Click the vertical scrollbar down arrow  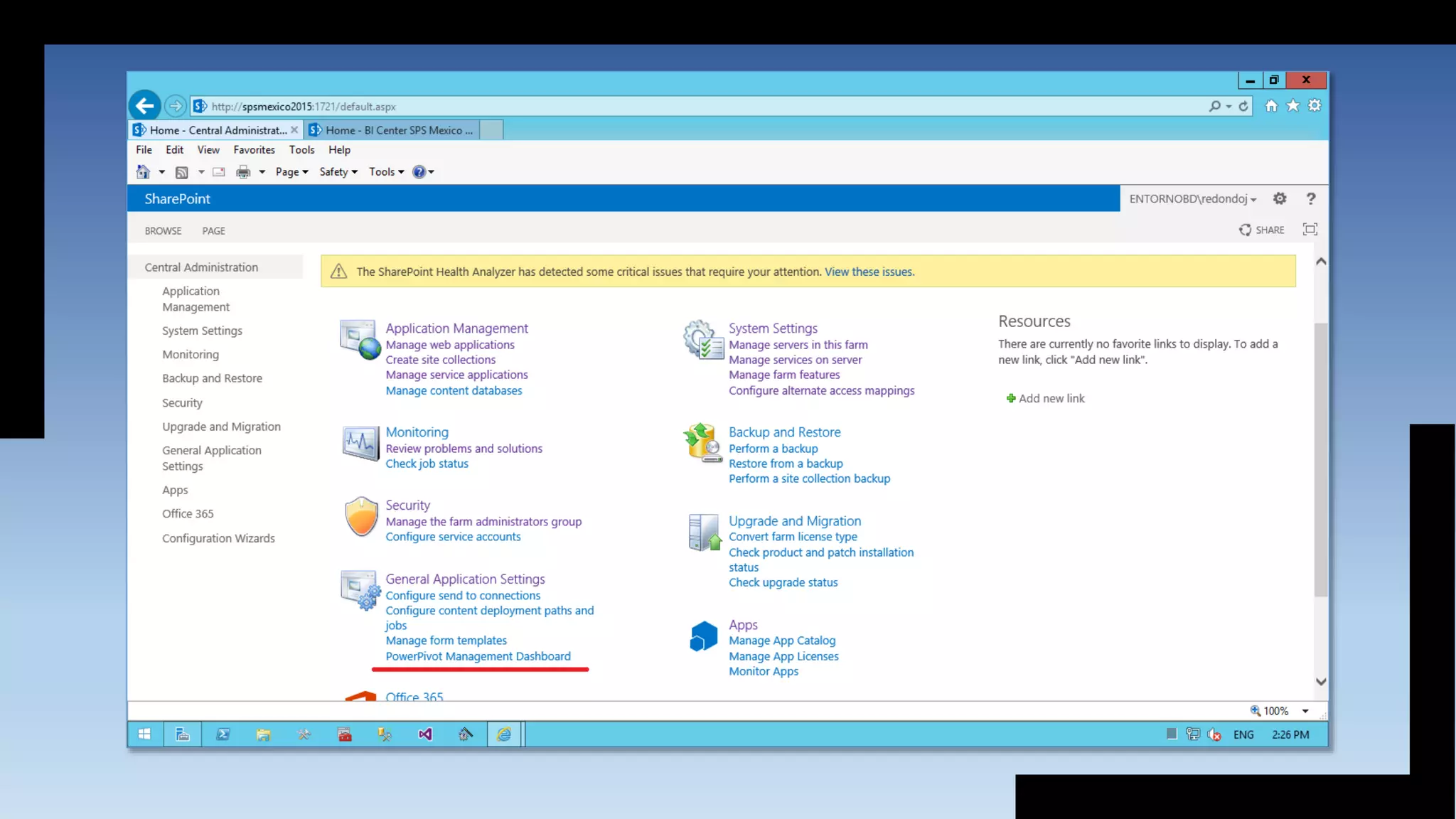tap(1321, 682)
